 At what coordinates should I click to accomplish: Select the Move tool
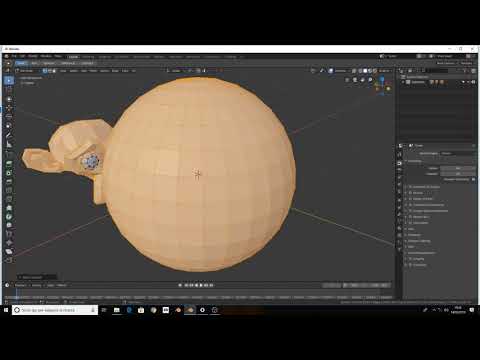pos(9,99)
